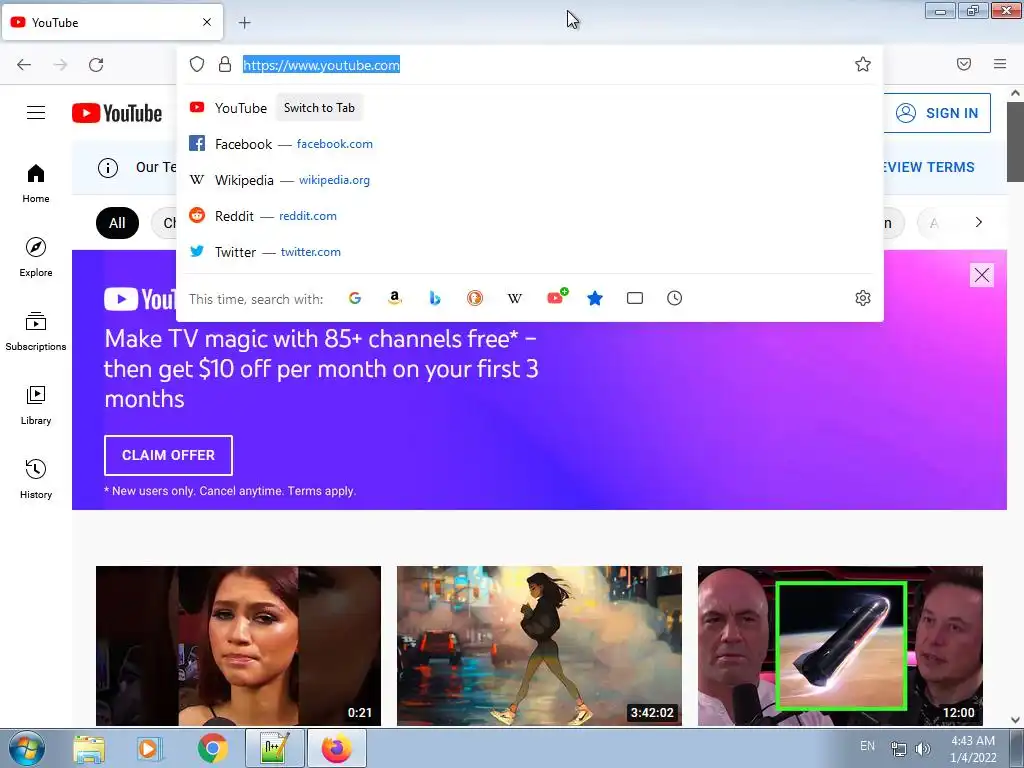Choose the Reddit suggestion

click(x=530, y=216)
